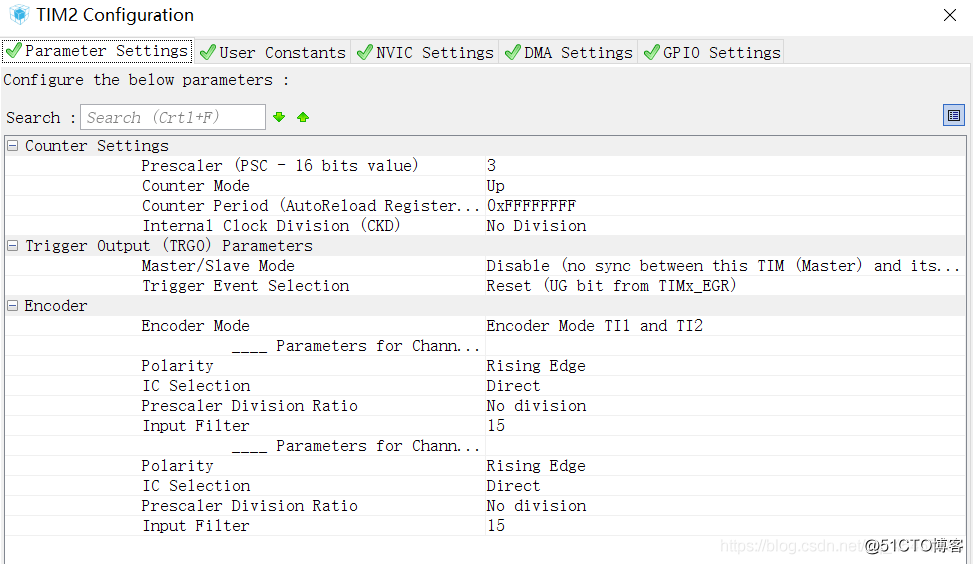Go to the DMA Settings tab
Image resolution: width=973 pixels, height=564 pixels.
(569, 52)
